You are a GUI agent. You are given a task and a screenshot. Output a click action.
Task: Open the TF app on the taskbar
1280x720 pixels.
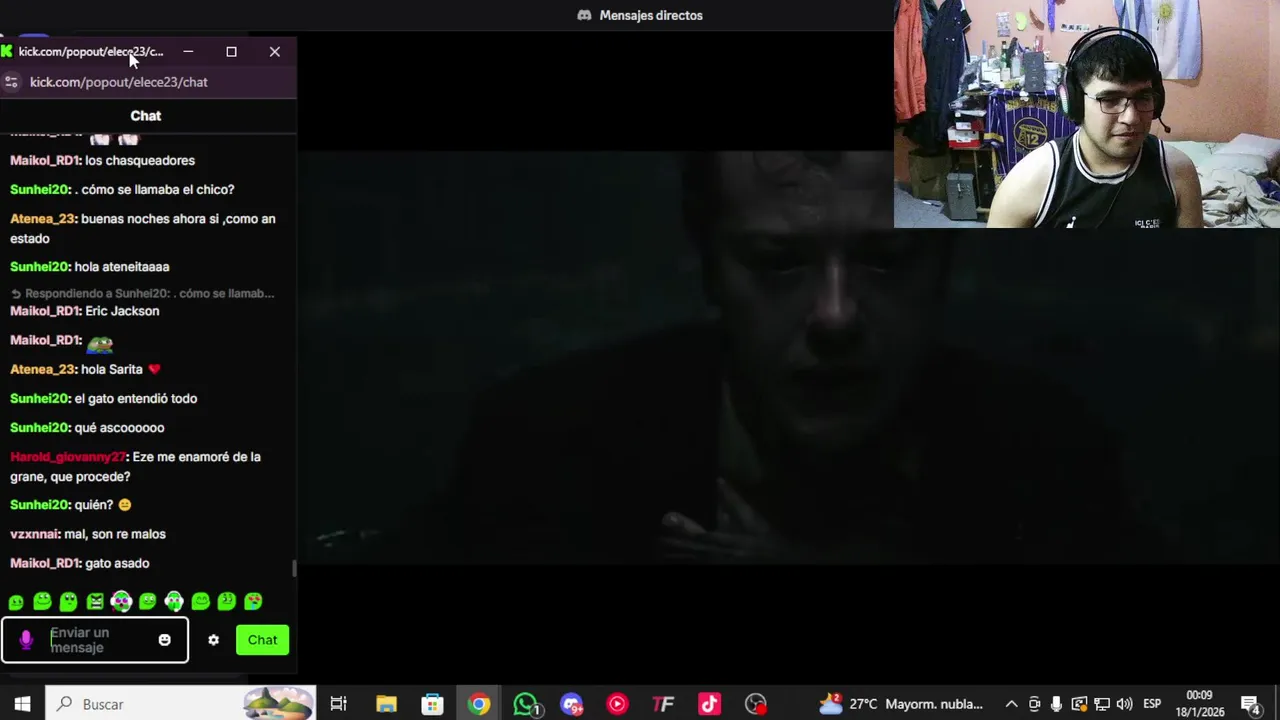tap(663, 704)
